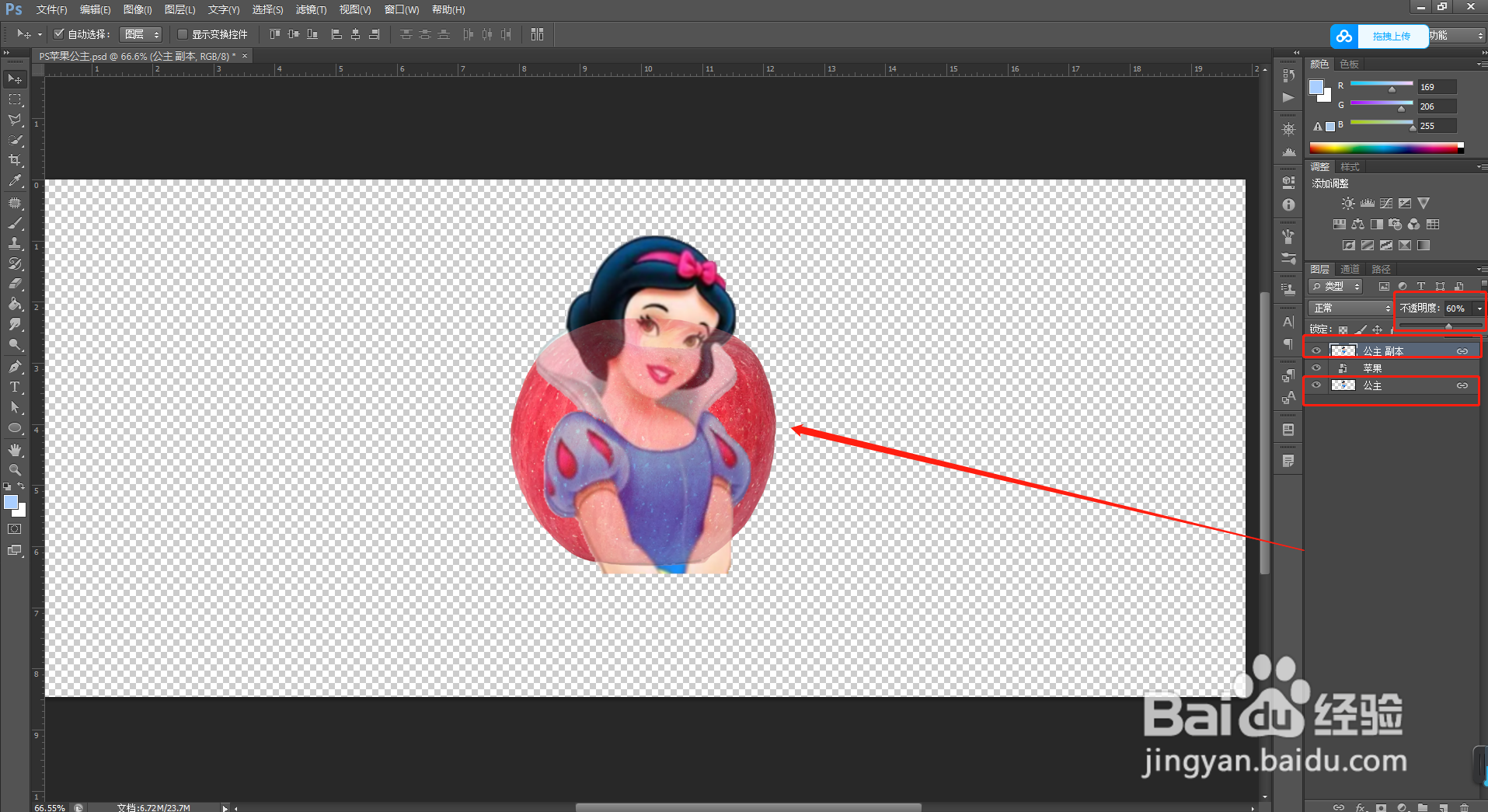This screenshot has height=812, width=1488.
Task: Hide the 公主 副本 layer
Action: (1316, 350)
